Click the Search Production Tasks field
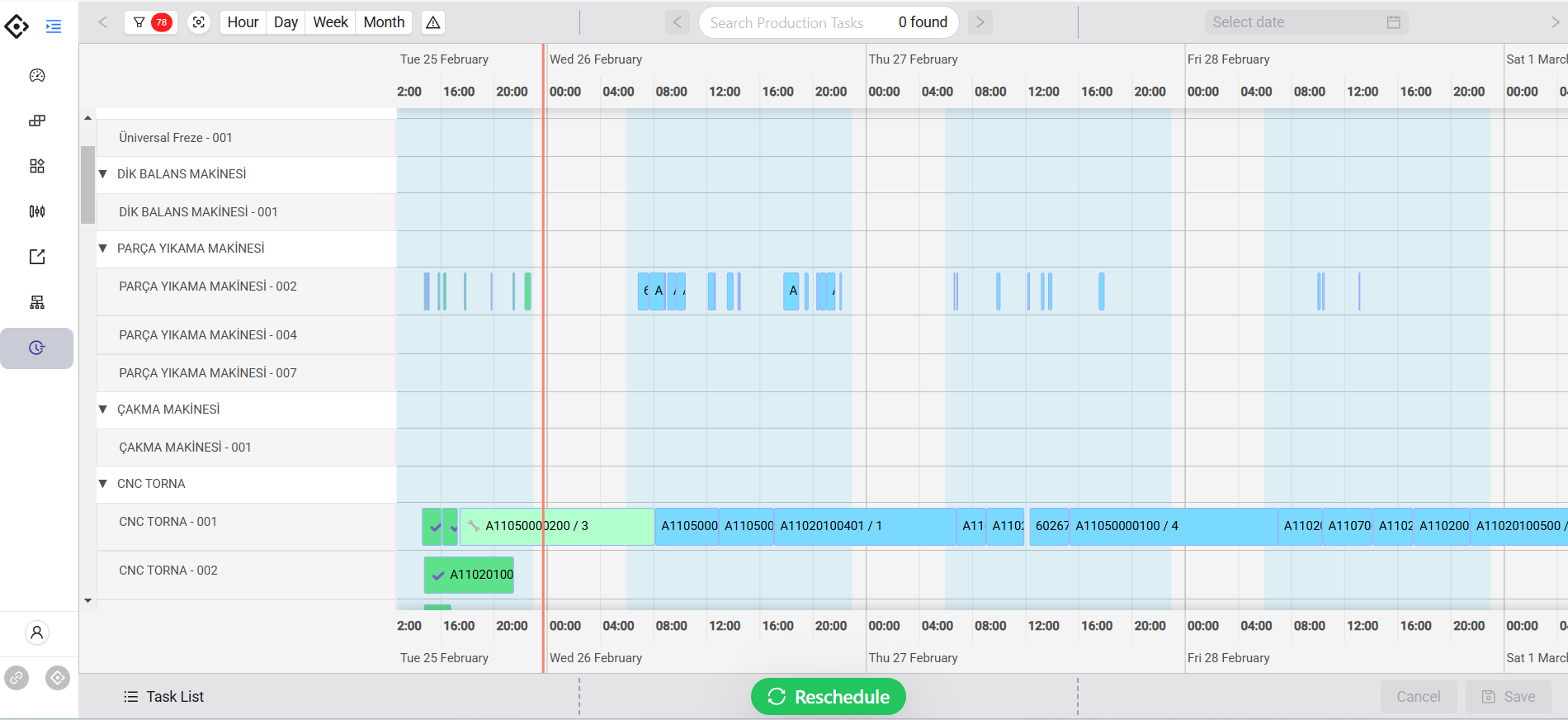Viewport: 1568px width, 720px height. pyautogui.click(x=796, y=22)
